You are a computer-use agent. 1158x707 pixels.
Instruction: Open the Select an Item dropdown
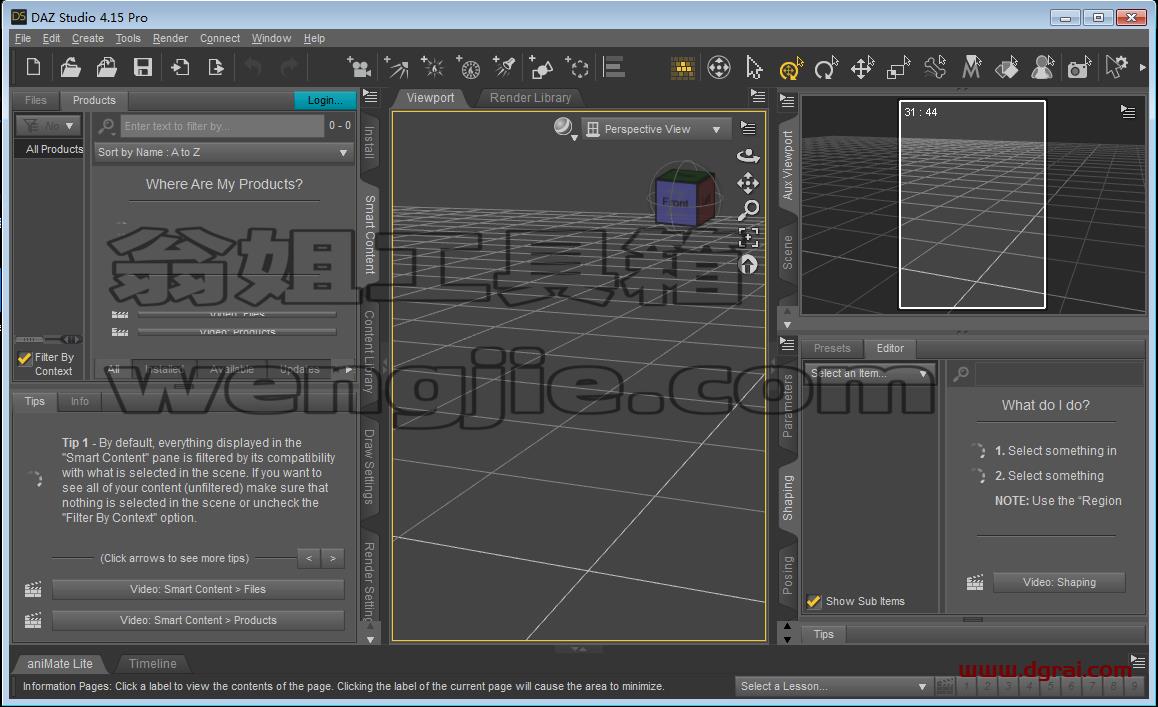[868, 374]
